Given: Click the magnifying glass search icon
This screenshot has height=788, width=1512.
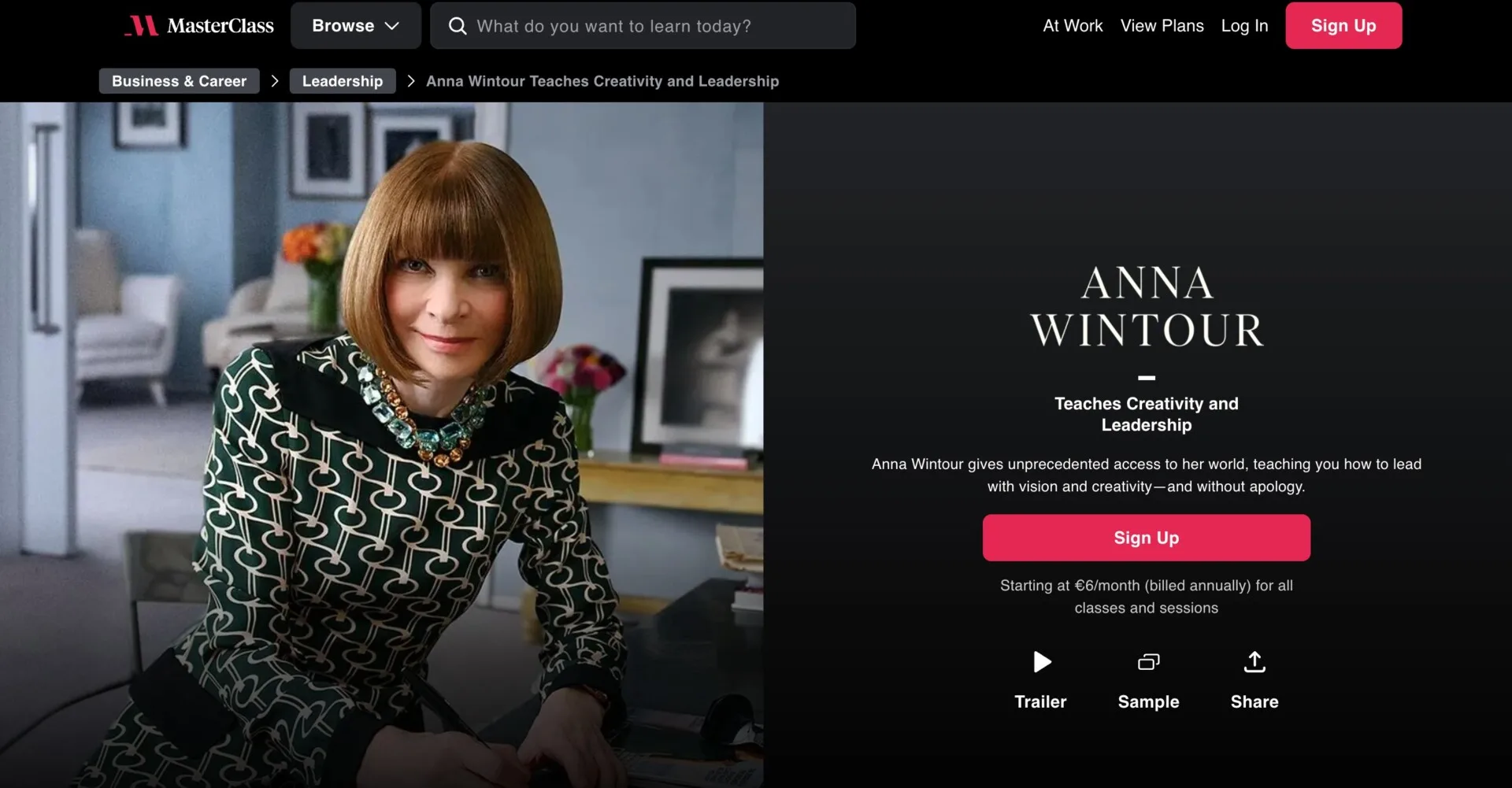Looking at the screenshot, I should [457, 26].
